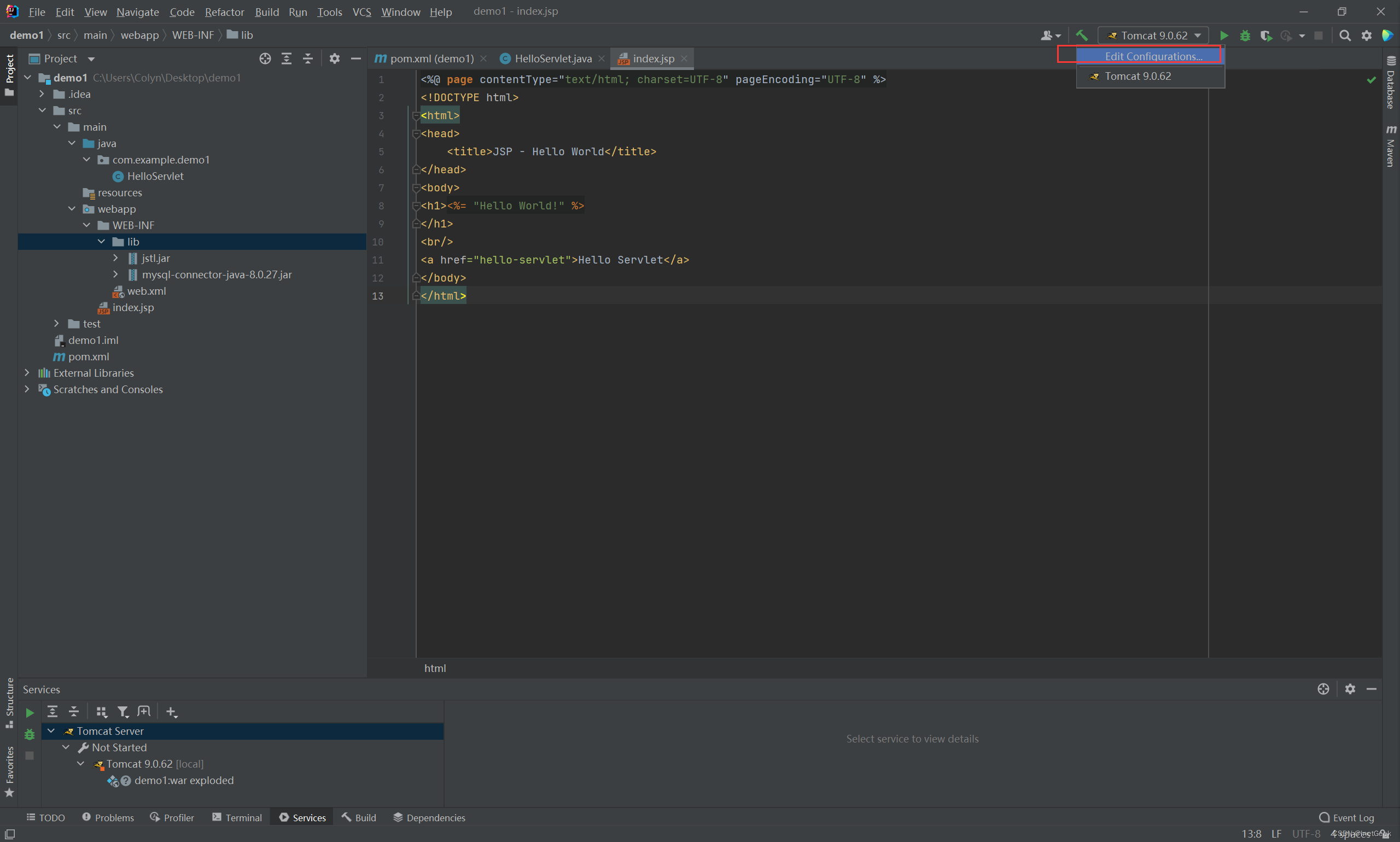The width and height of the screenshot is (1400, 842).
Task: Open the Terminal tool window button
Action: pos(237,817)
